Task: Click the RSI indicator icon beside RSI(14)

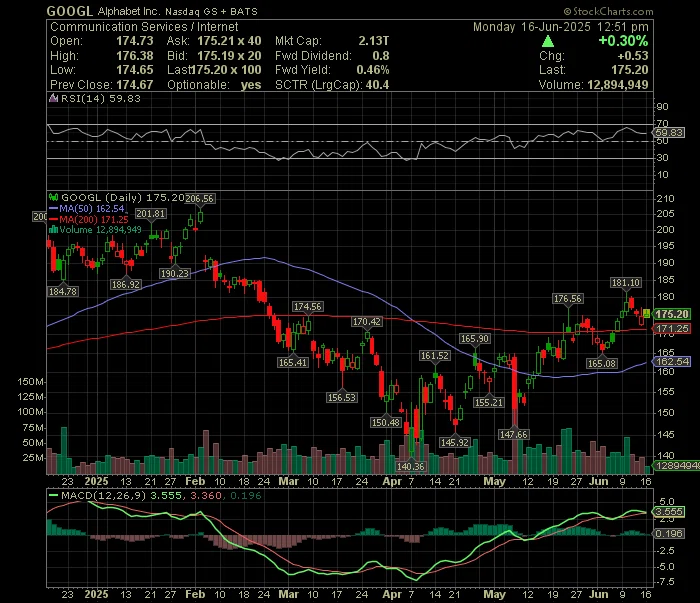Action: click(x=54, y=98)
